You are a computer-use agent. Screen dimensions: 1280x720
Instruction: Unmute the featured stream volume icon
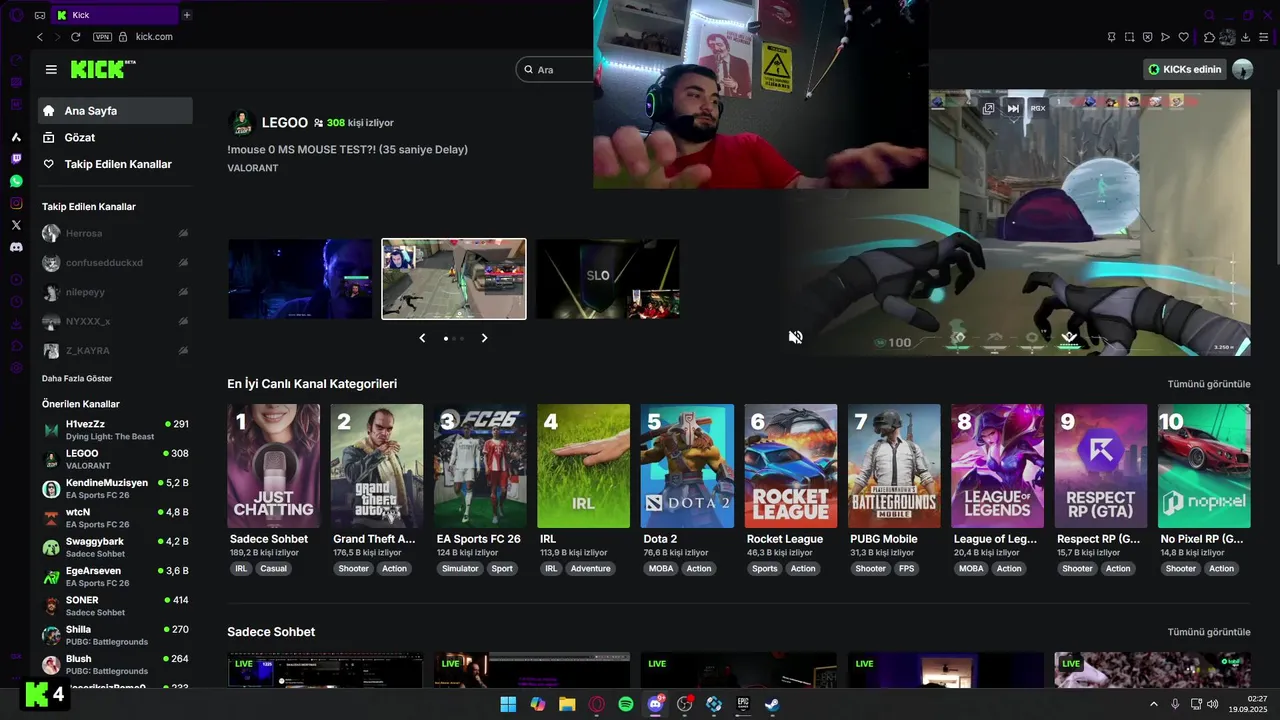[795, 337]
